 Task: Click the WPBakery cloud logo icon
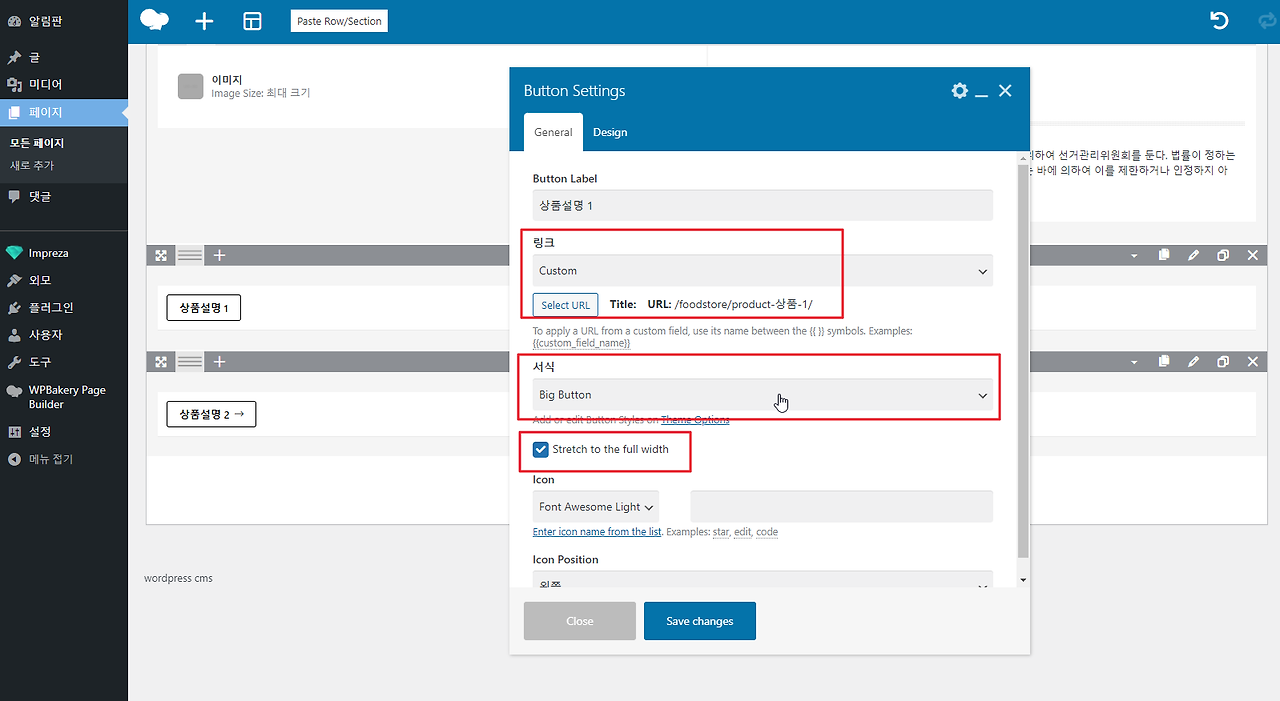154,20
